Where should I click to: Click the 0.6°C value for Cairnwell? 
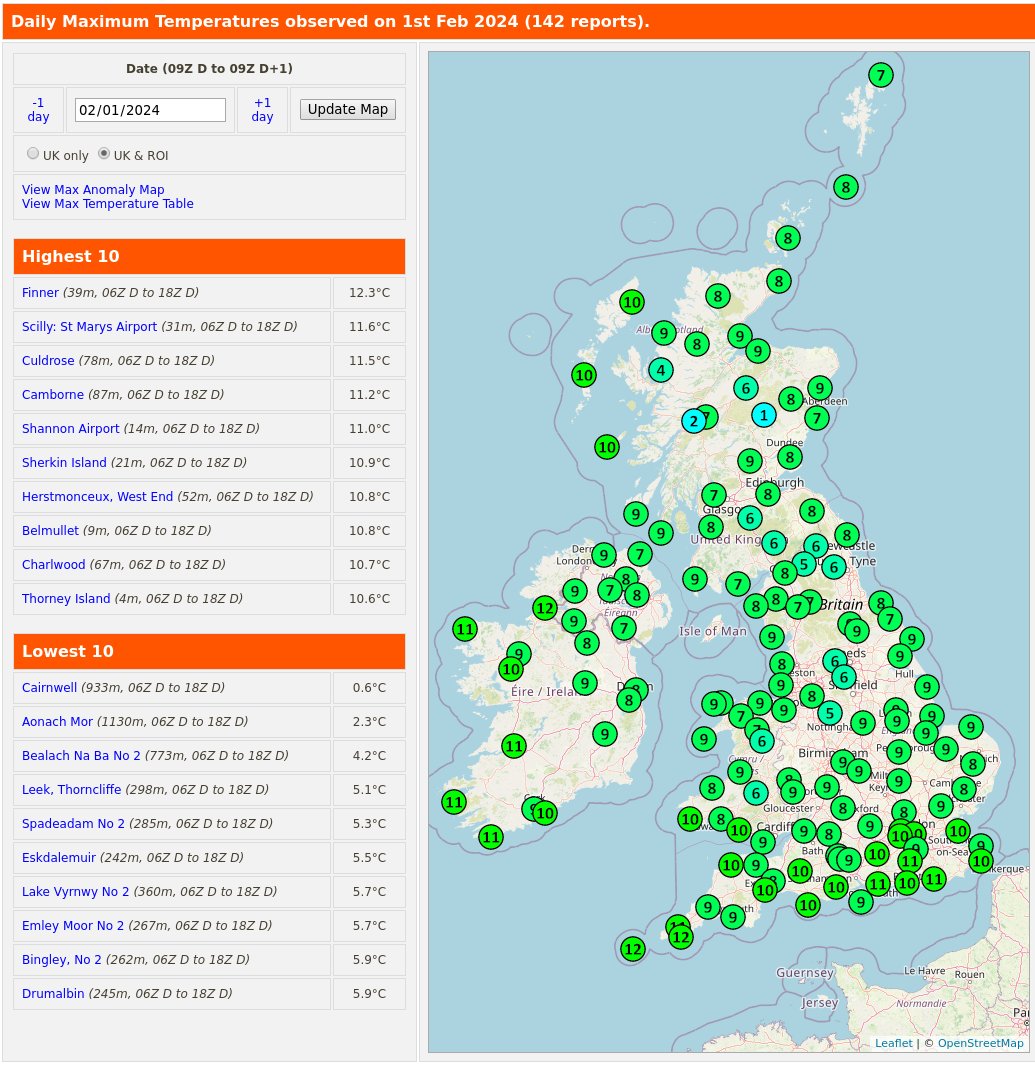[x=369, y=687]
